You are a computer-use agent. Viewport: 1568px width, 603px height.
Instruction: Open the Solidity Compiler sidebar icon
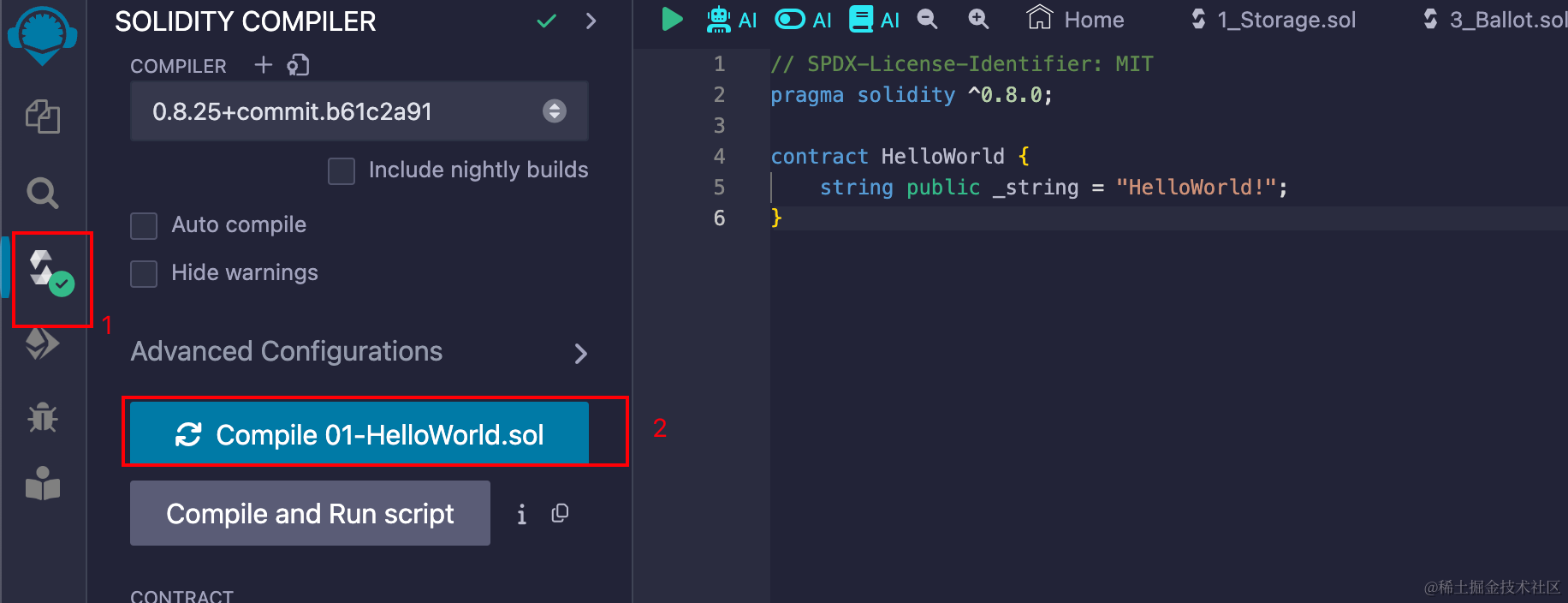point(50,274)
